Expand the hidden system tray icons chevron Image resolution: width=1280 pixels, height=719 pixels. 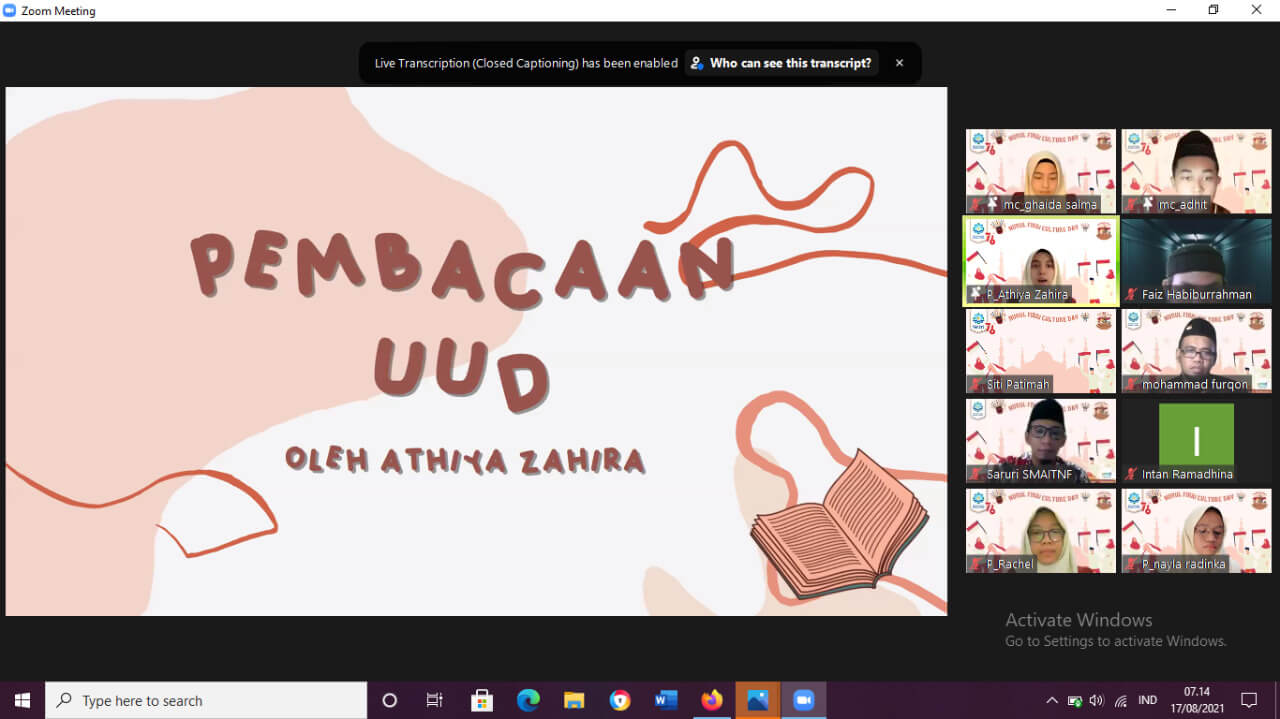[1052, 700]
